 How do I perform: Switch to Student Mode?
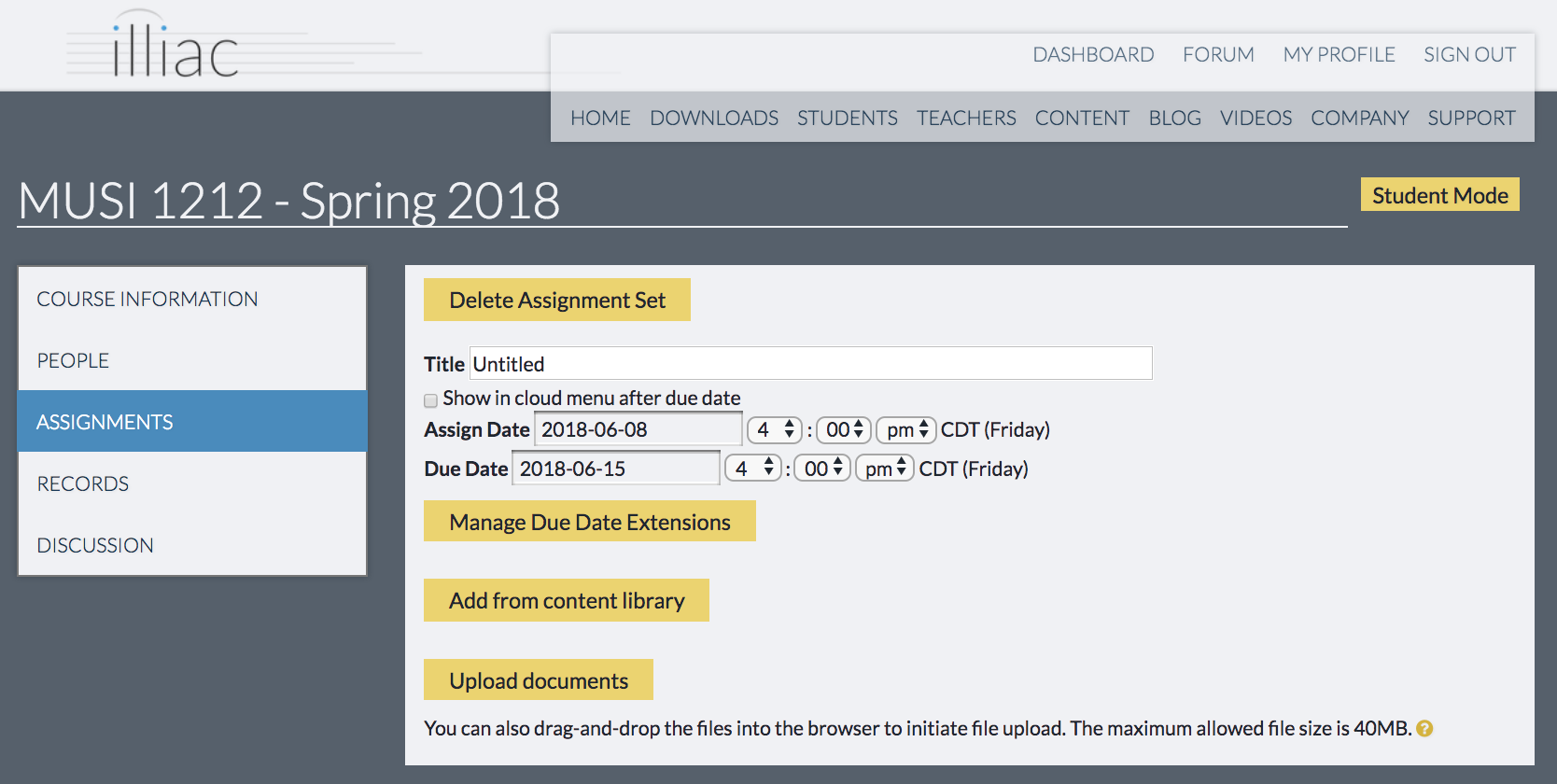pyautogui.click(x=1439, y=195)
